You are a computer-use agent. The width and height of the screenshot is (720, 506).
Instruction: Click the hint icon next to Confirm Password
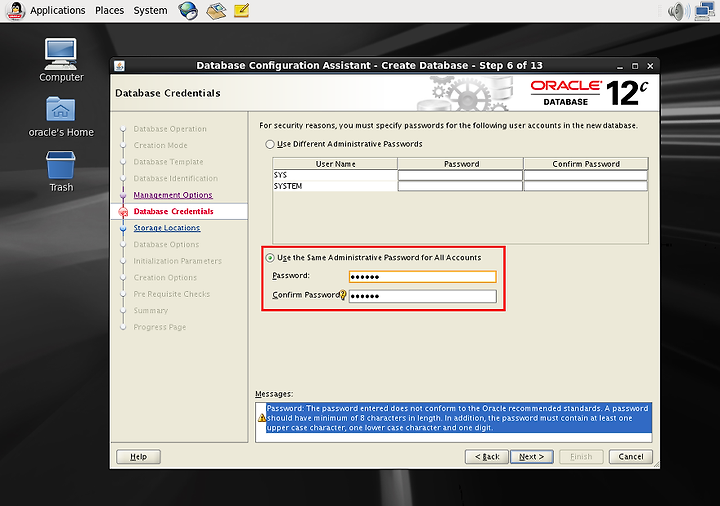[343, 295]
